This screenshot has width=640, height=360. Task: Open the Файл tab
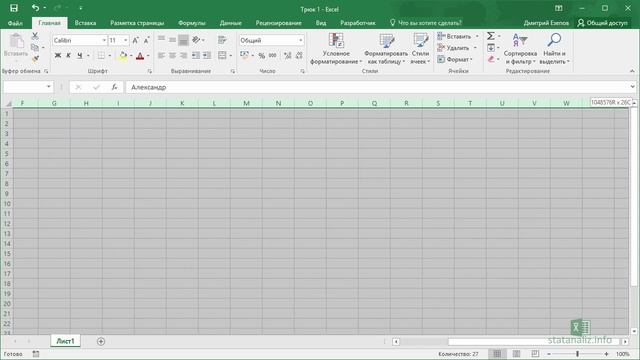point(16,23)
